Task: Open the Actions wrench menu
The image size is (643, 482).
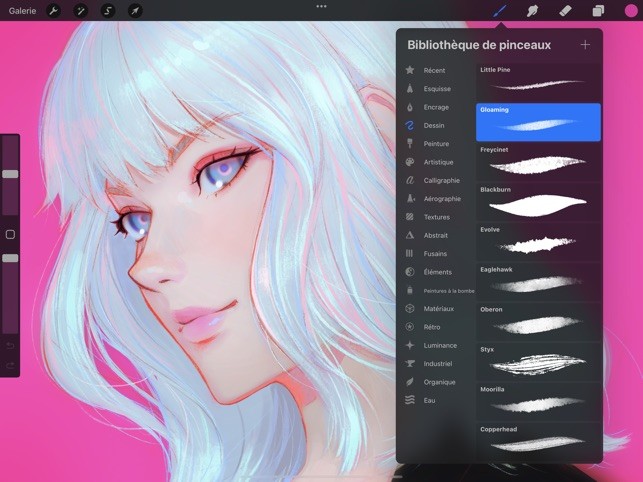Action: (x=53, y=11)
